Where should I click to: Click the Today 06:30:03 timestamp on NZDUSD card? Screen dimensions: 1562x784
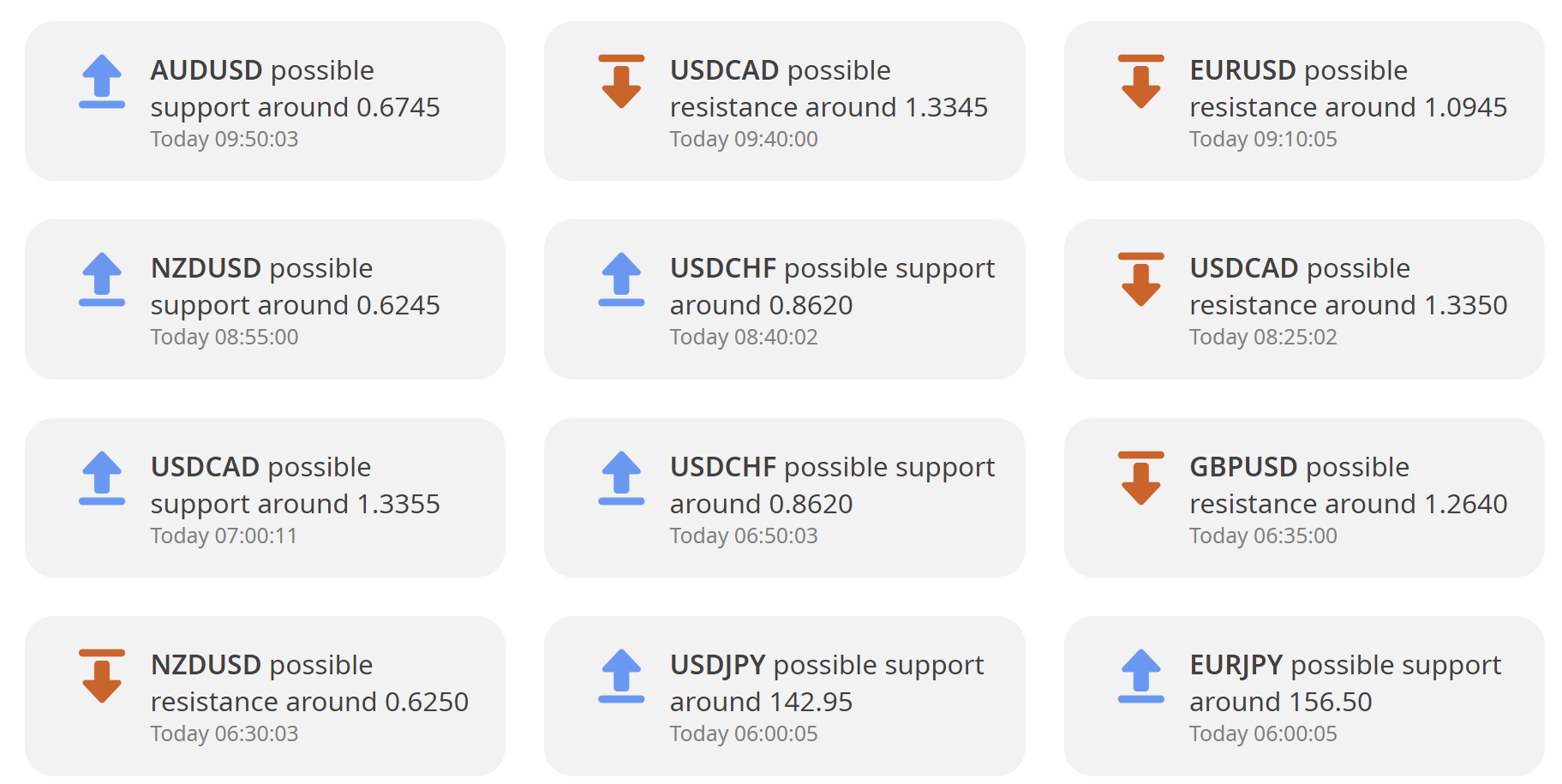[x=224, y=733]
